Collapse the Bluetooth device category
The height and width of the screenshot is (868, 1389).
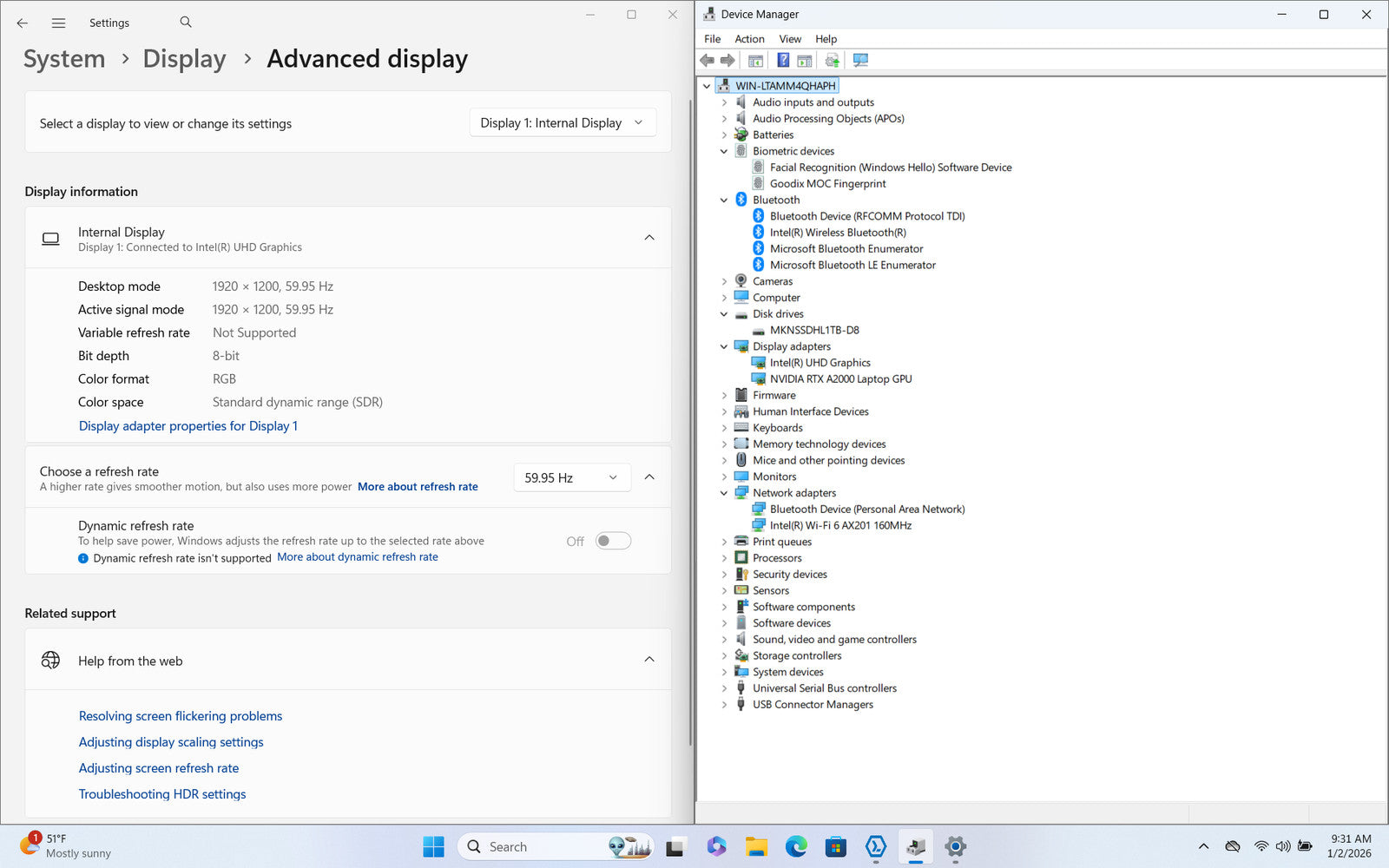pyautogui.click(x=724, y=200)
